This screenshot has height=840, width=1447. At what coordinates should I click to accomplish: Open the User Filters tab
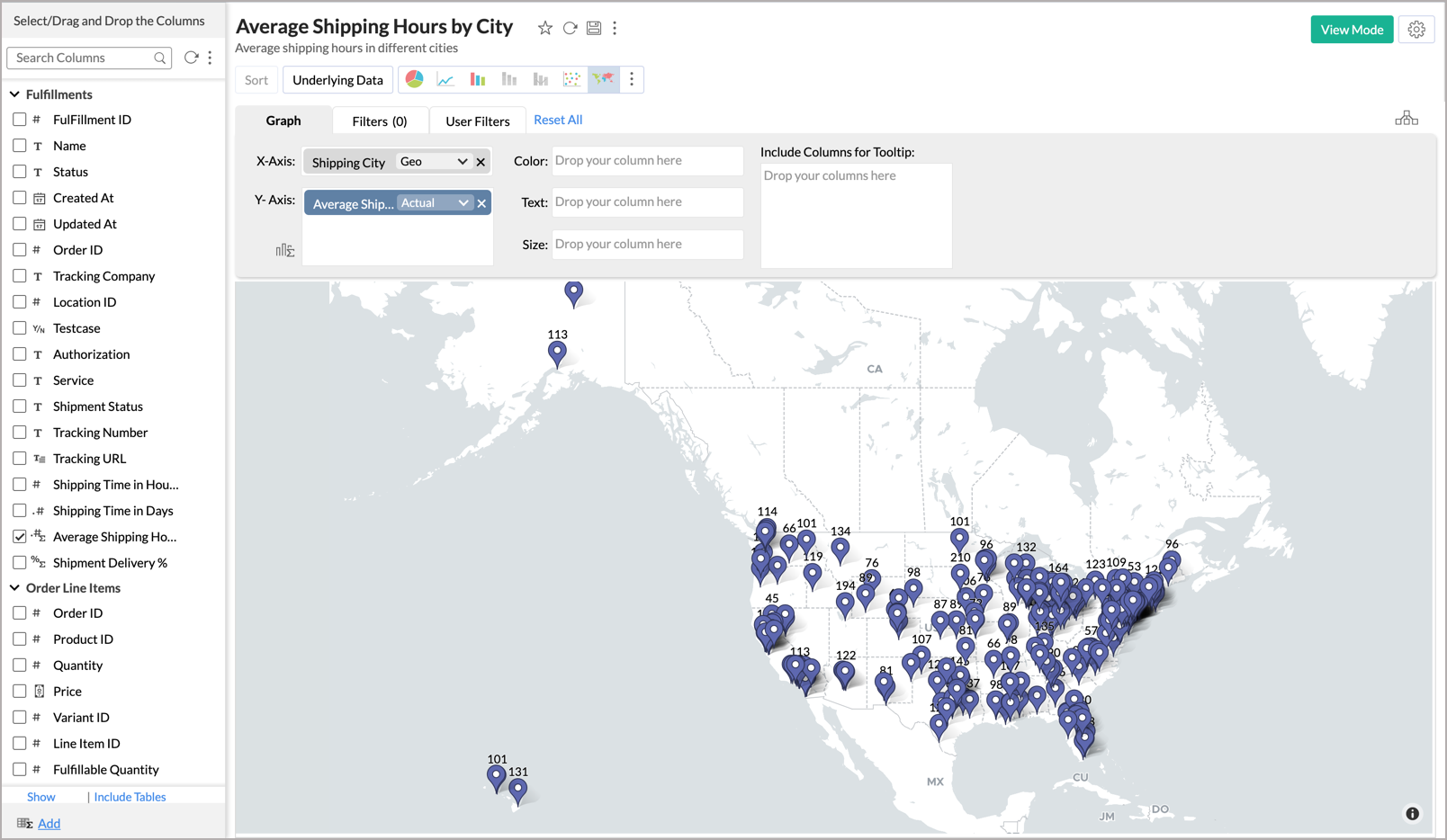coord(477,121)
